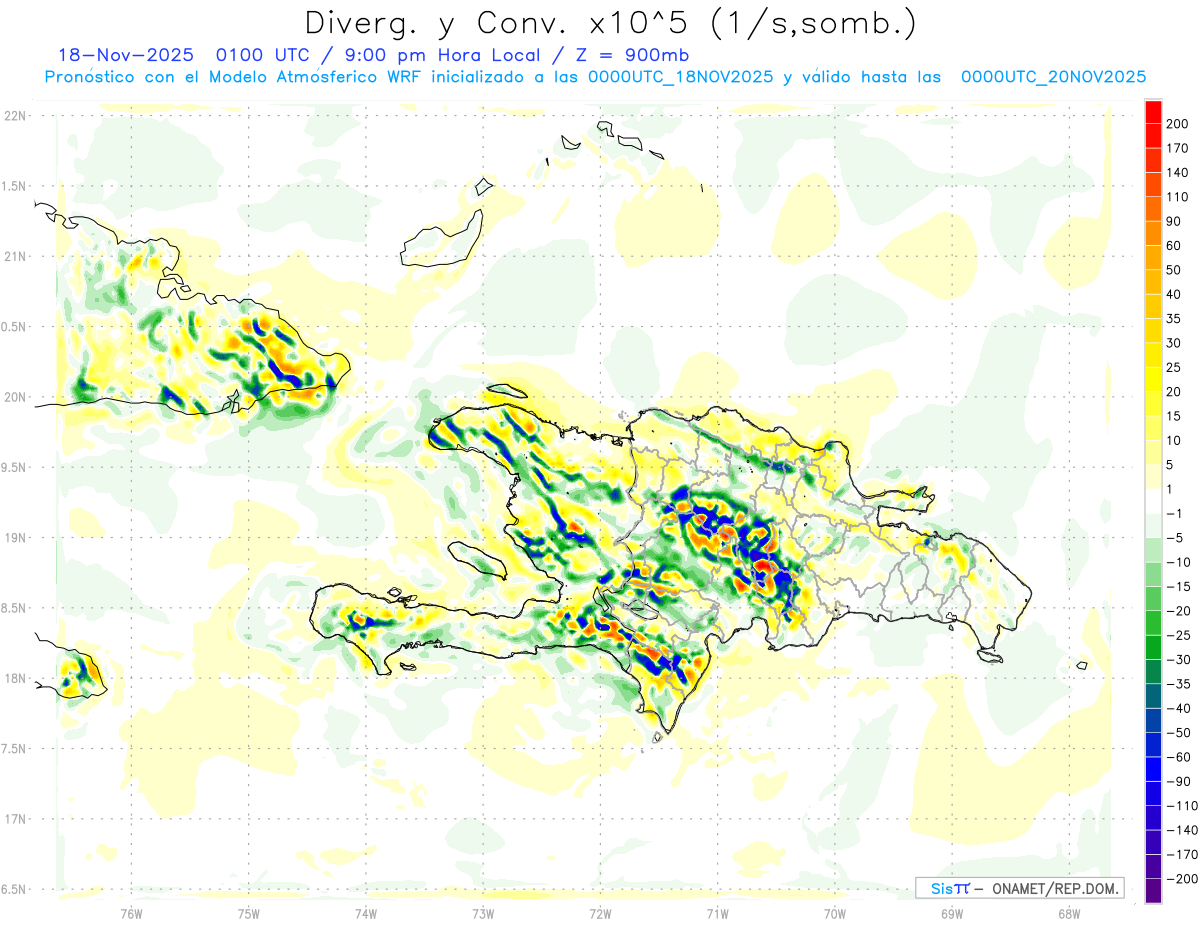Click the positive "25" colorbar label

coord(1174,368)
